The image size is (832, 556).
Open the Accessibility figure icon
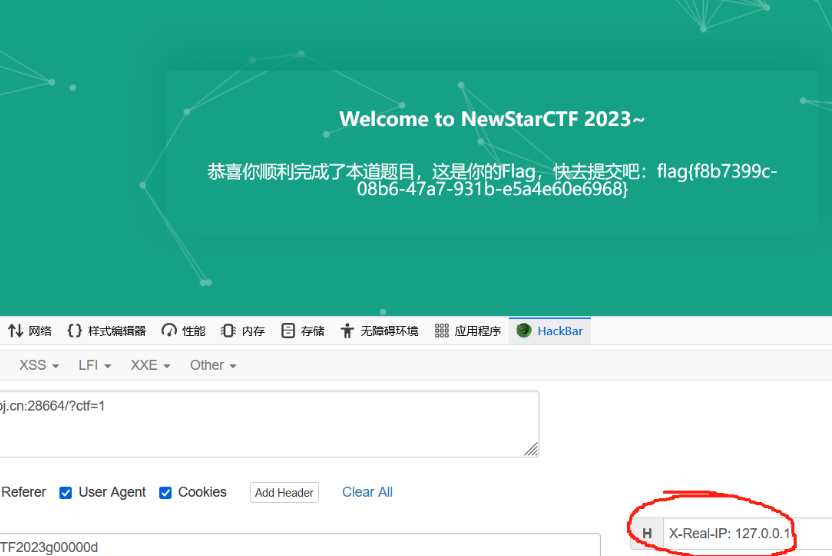pos(347,331)
